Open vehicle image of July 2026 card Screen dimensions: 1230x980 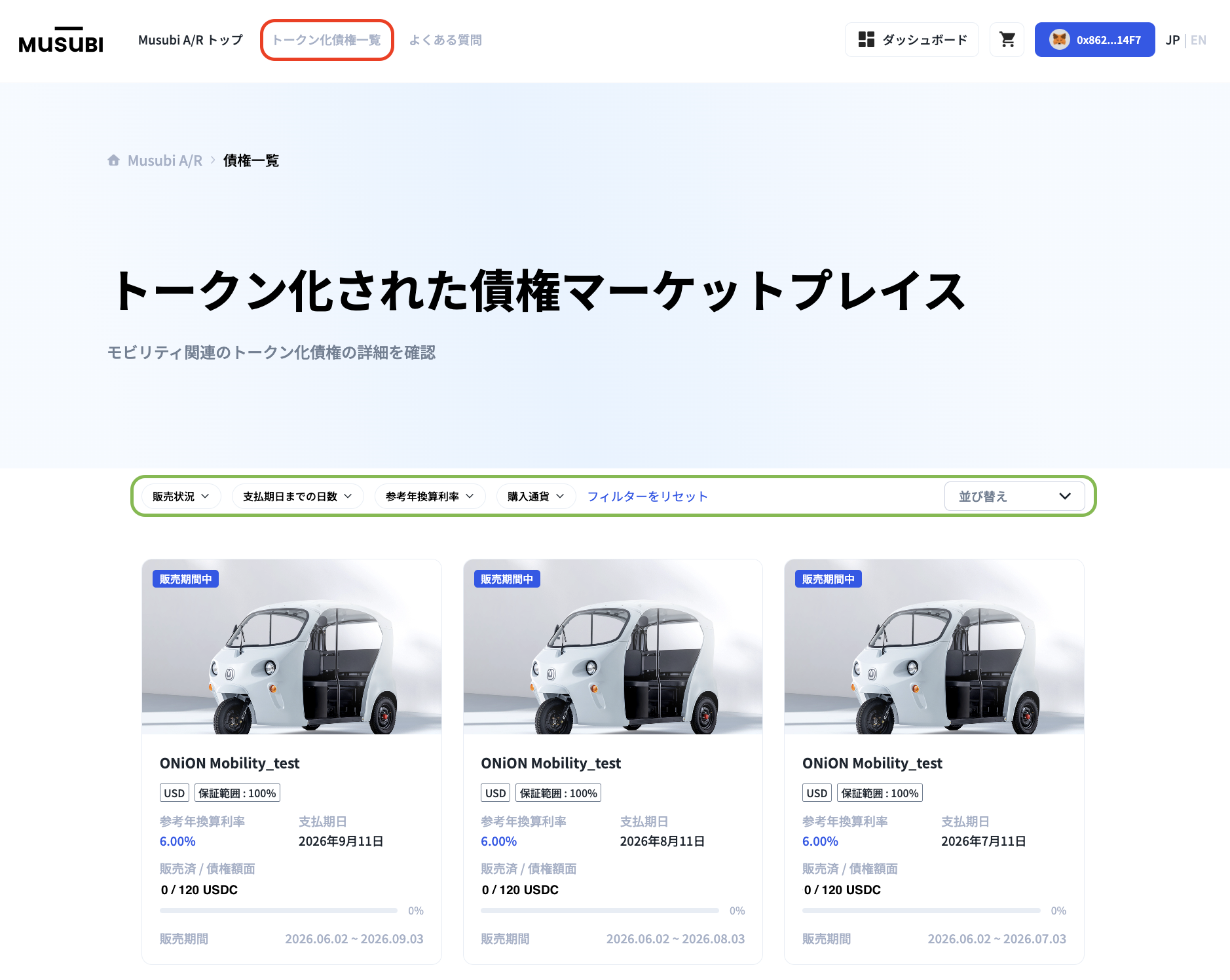tap(934, 647)
